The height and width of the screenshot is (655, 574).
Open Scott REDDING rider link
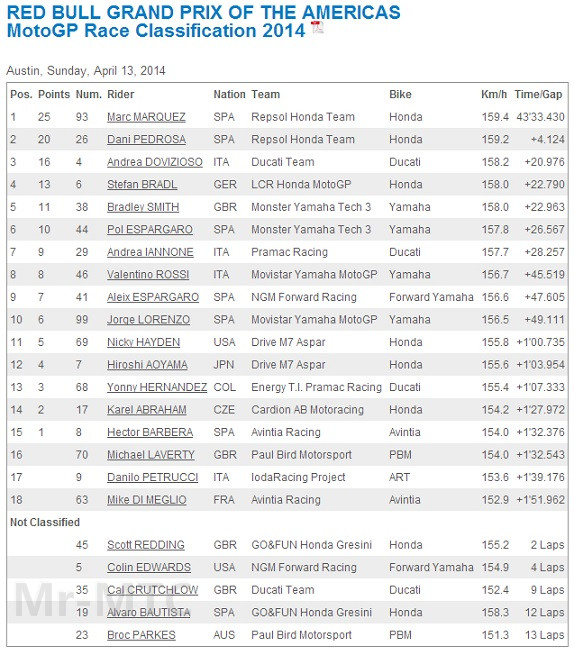(x=146, y=546)
